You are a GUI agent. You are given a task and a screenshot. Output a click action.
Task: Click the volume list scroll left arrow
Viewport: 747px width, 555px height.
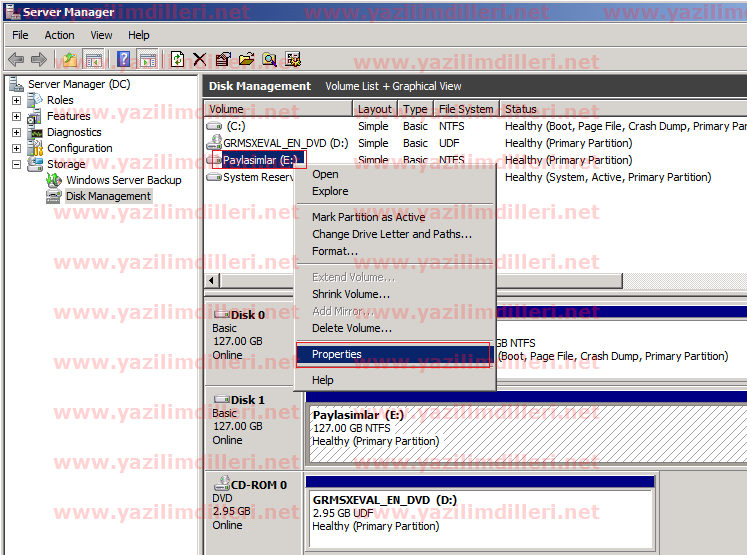pos(211,281)
